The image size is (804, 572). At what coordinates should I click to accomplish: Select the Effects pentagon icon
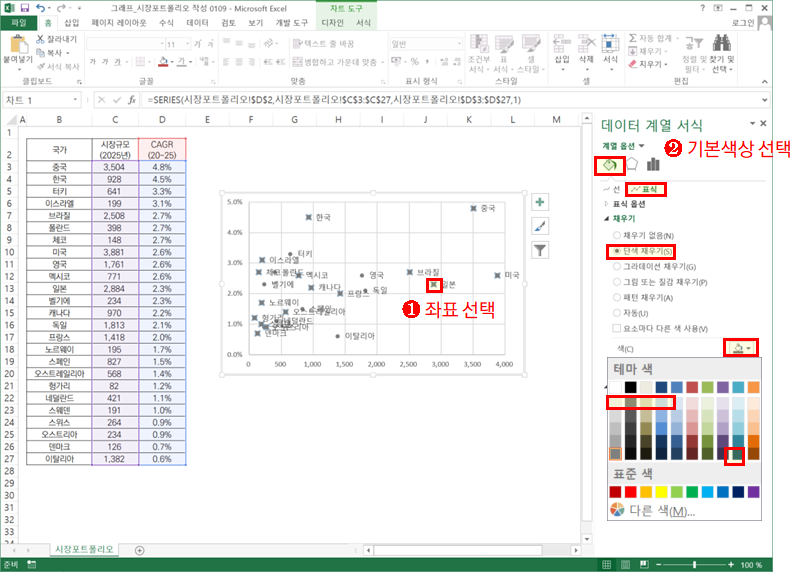[632, 165]
